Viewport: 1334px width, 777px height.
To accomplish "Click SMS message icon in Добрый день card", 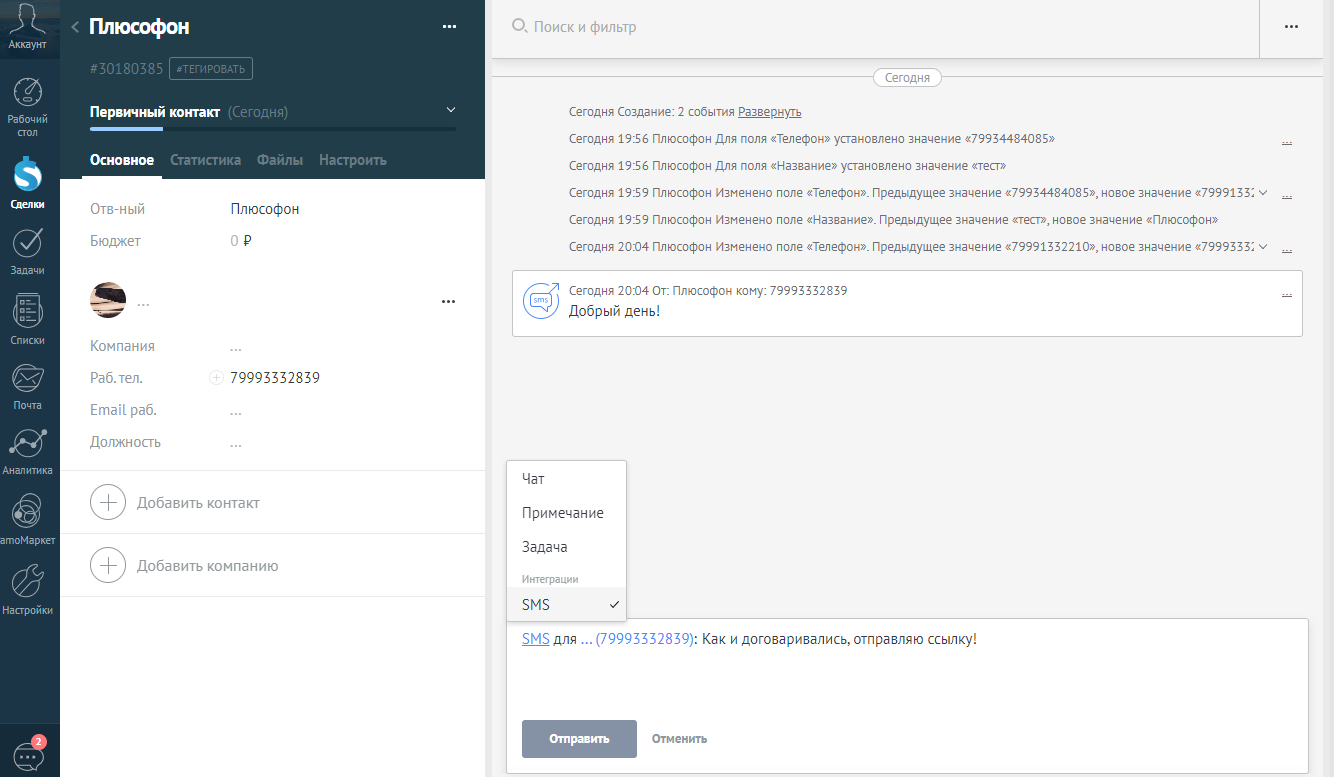I will point(541,300).
